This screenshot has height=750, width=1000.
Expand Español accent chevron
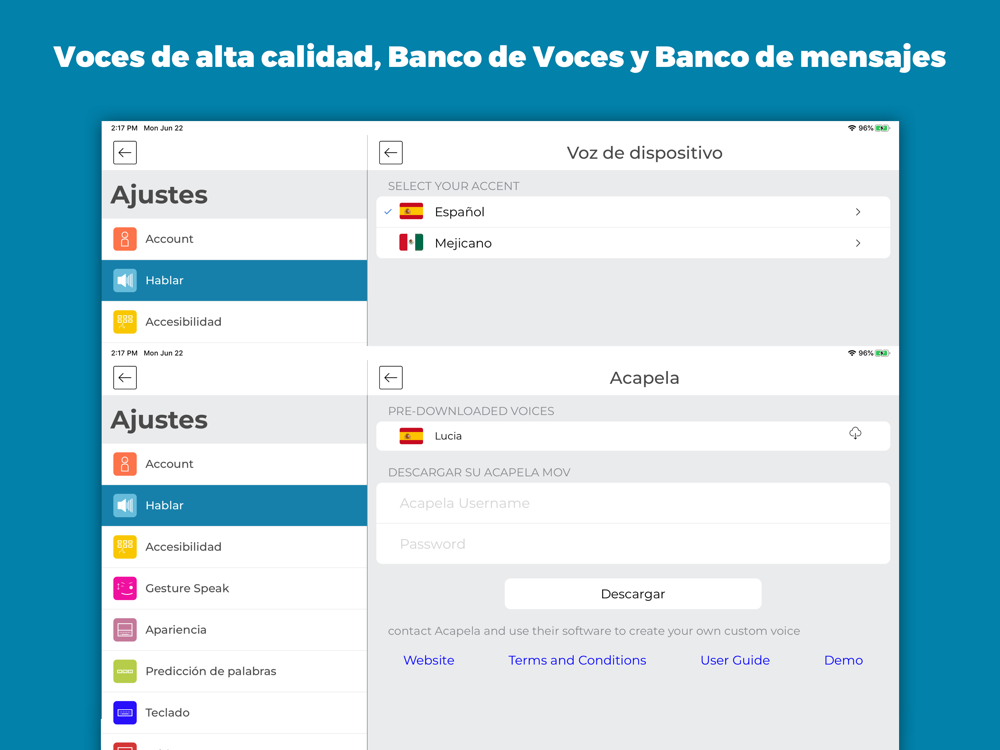point(858,212)
